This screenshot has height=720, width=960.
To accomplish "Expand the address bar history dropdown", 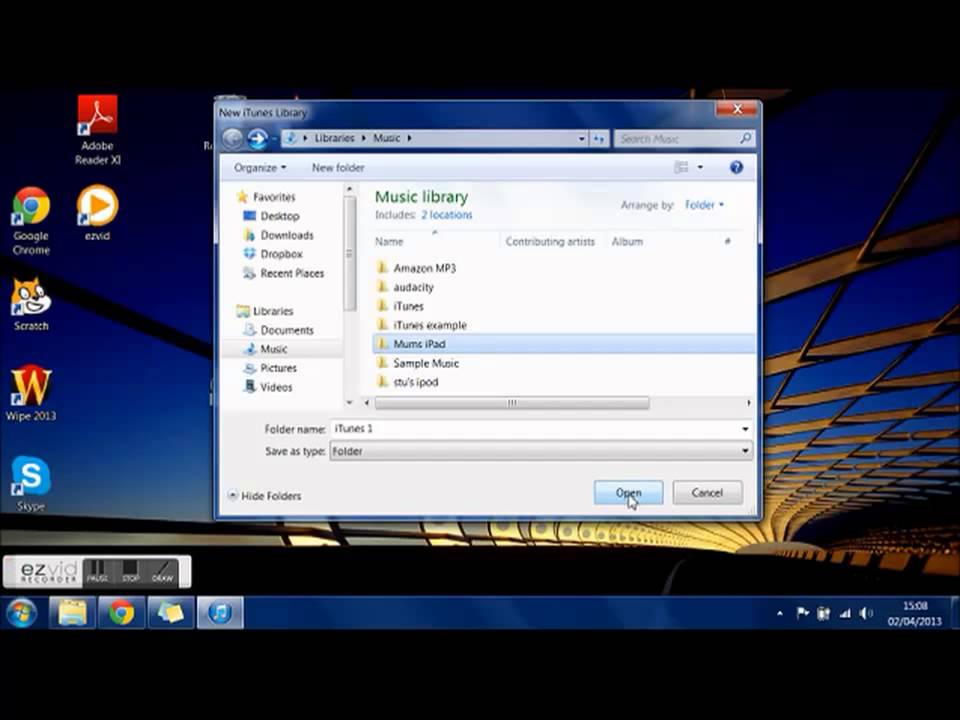I will (x=581, y=139).
